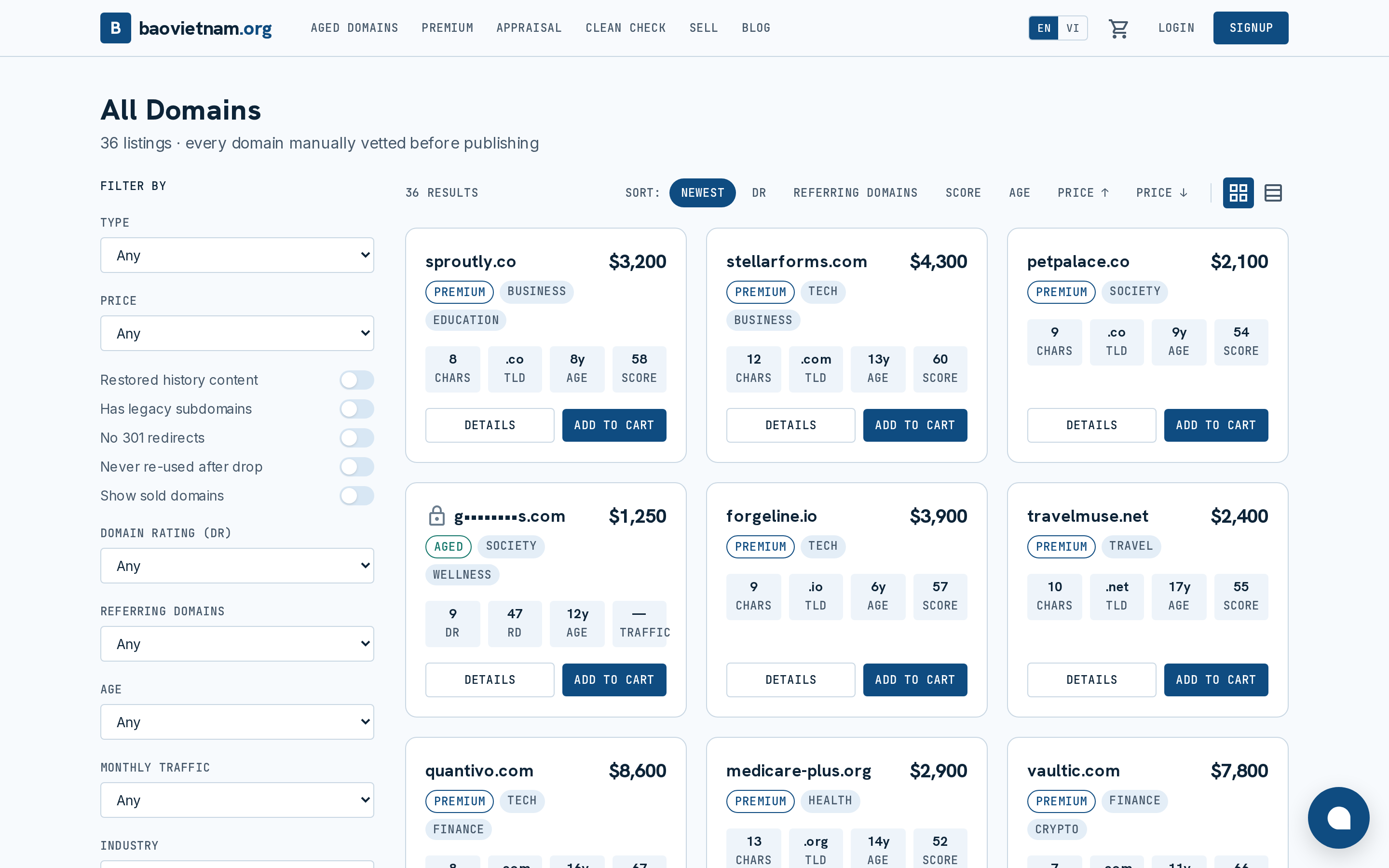Sort by Price descending
Screen dimensions: 1389x868
[1162, 193]
